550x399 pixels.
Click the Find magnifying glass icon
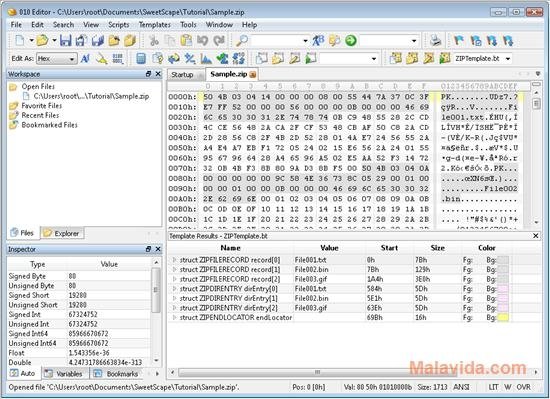[x=242, y=41]
